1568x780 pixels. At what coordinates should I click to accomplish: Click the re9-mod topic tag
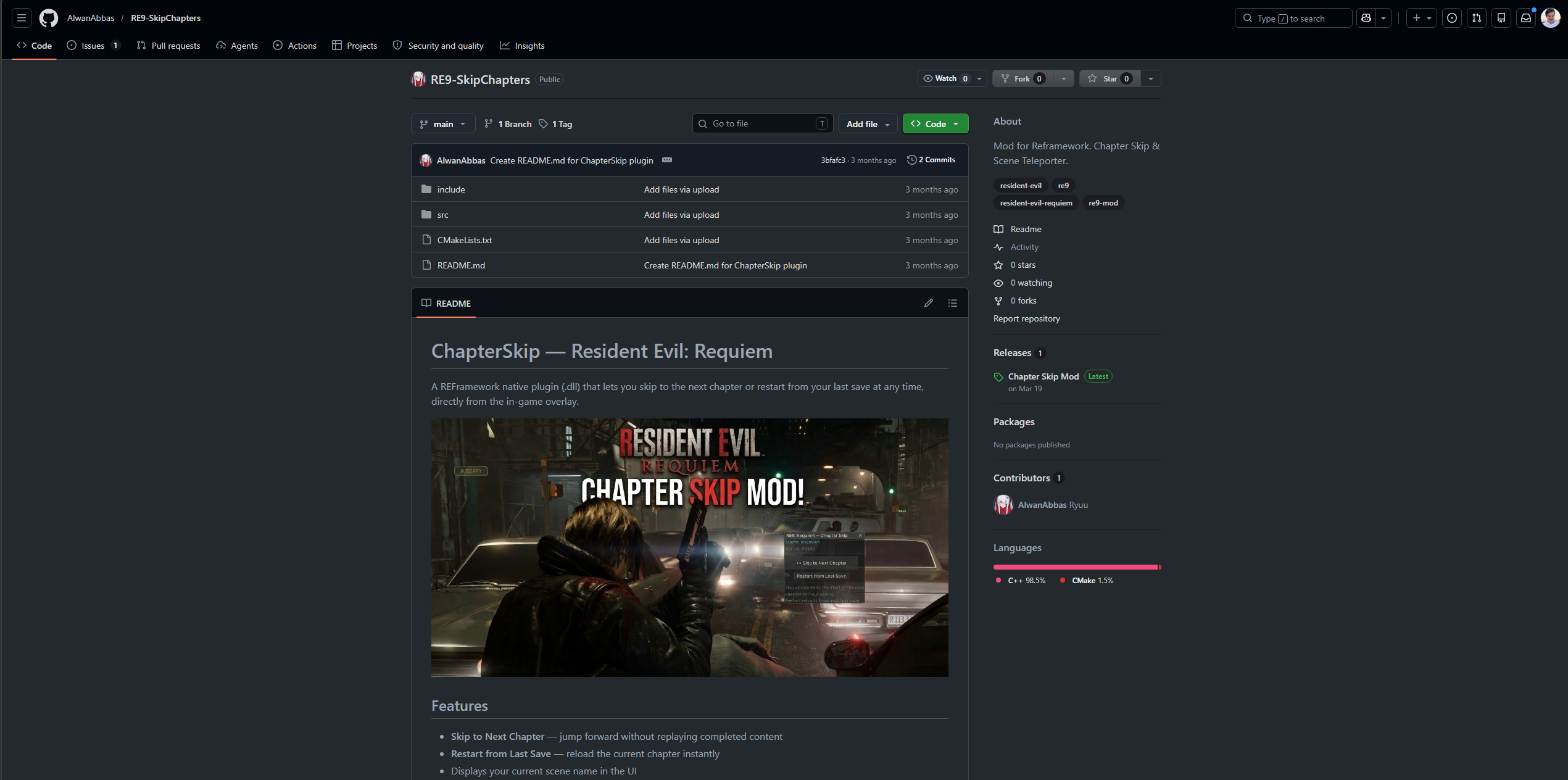pyautogui.click(x=1103, y=203)
